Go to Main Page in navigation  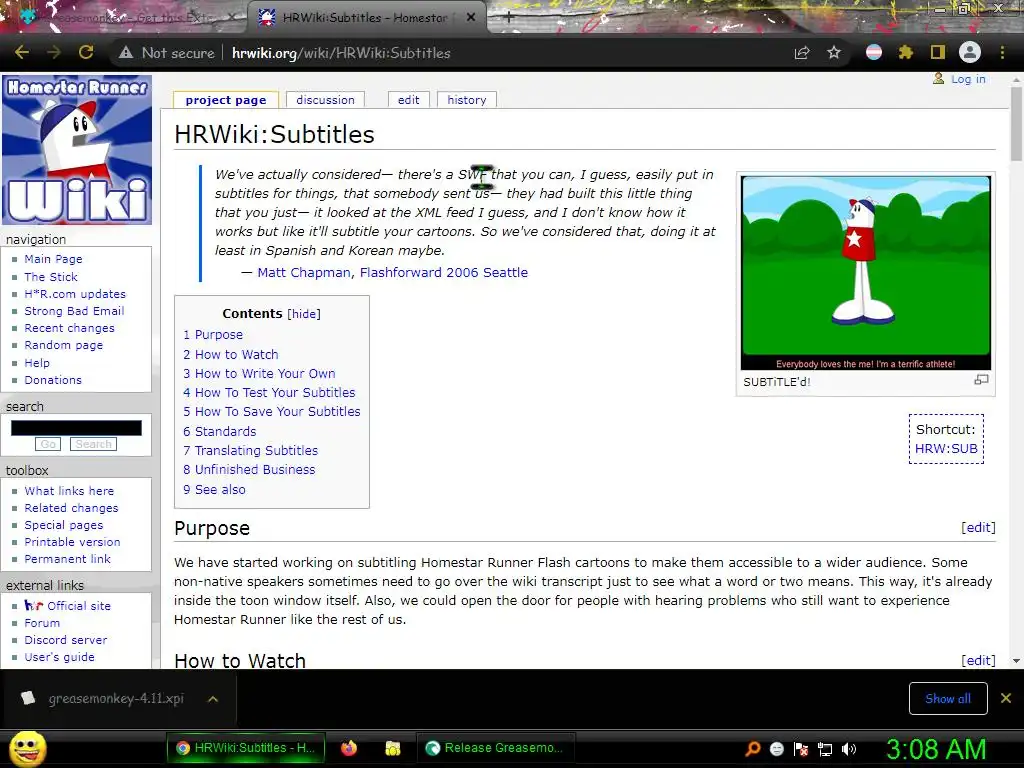point(54,259)
